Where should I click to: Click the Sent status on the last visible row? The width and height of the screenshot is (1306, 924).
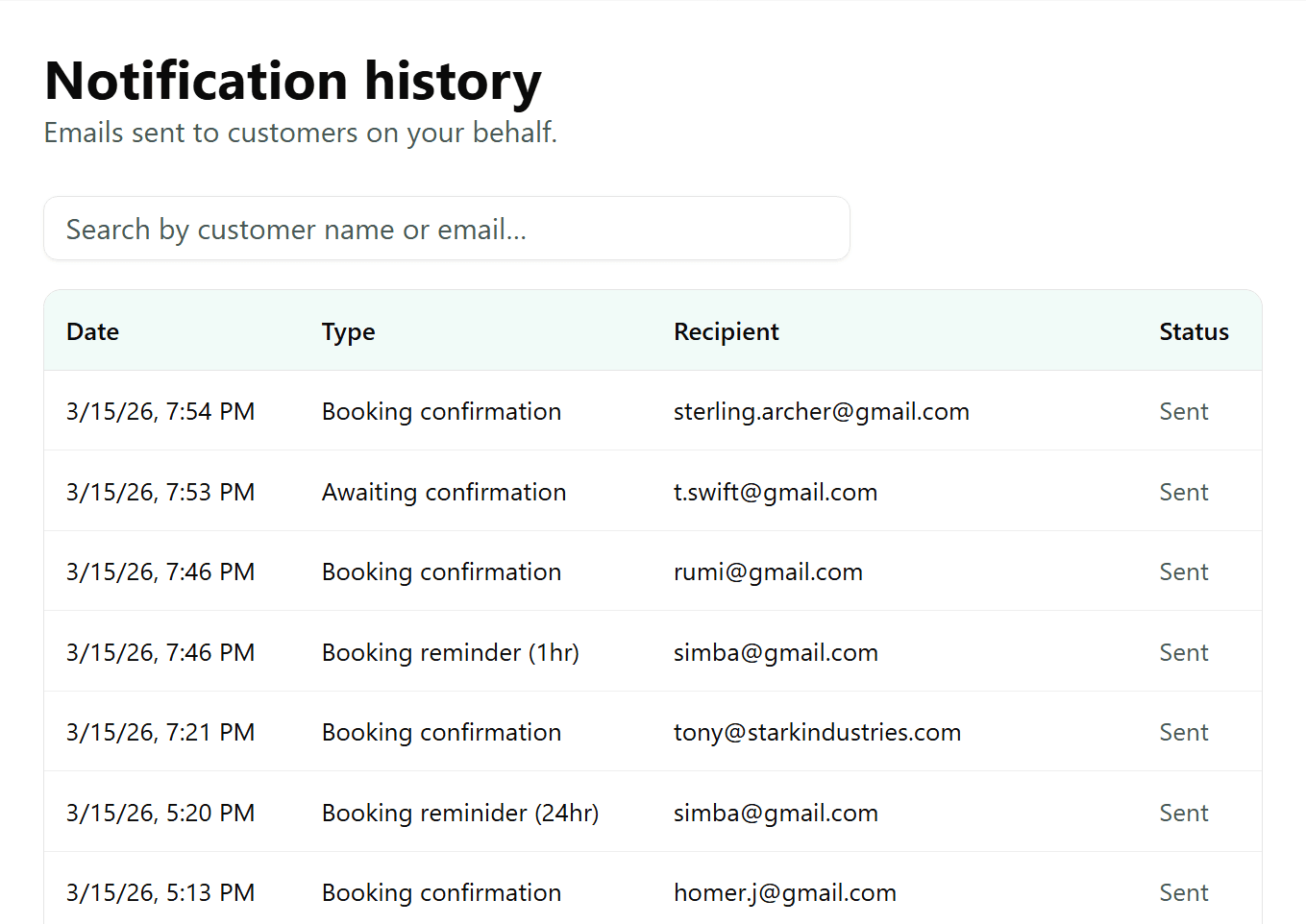coord(1183,892)
